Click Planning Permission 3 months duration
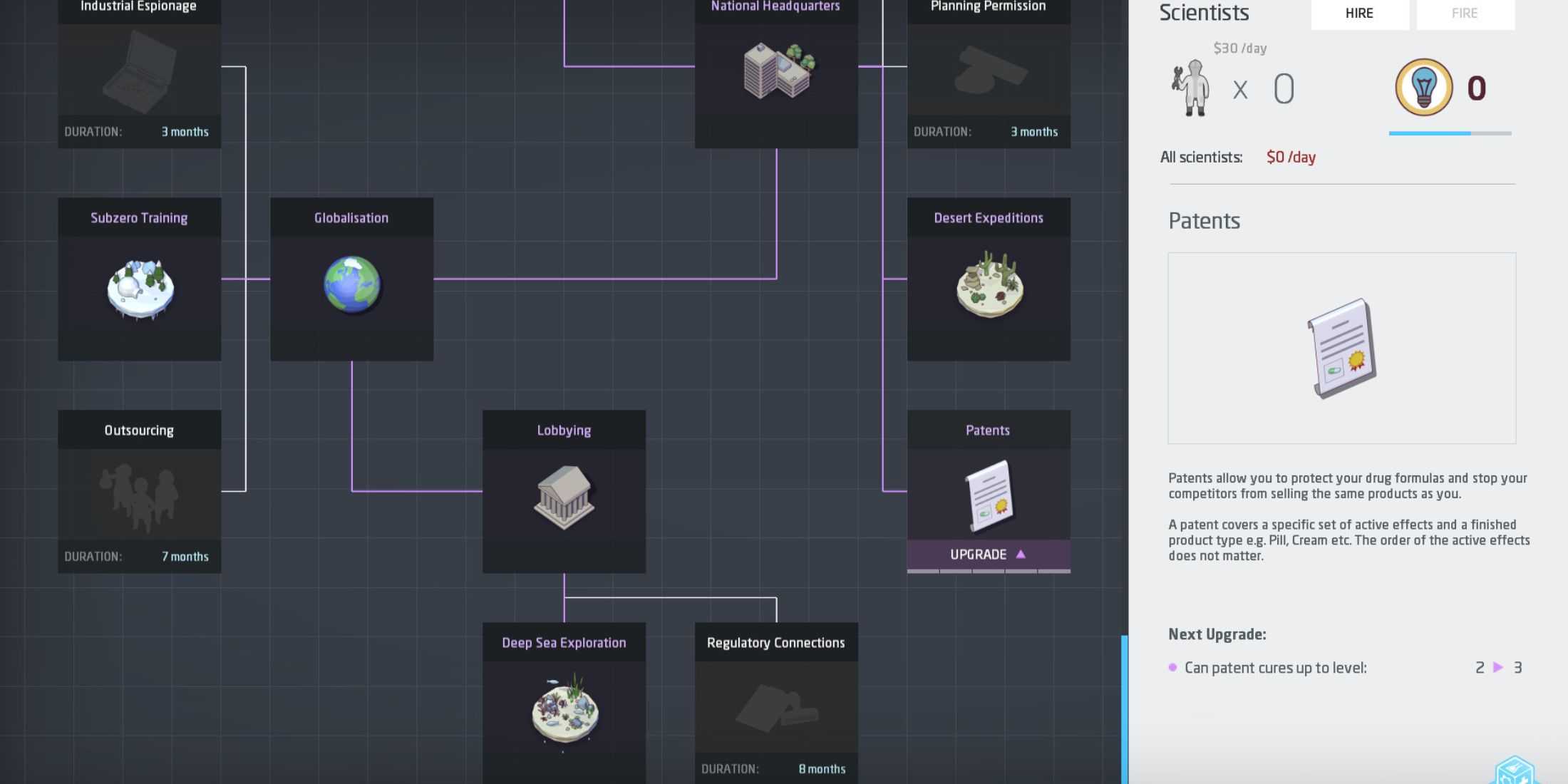The image size is (1568, 784). coord(1034,132)
